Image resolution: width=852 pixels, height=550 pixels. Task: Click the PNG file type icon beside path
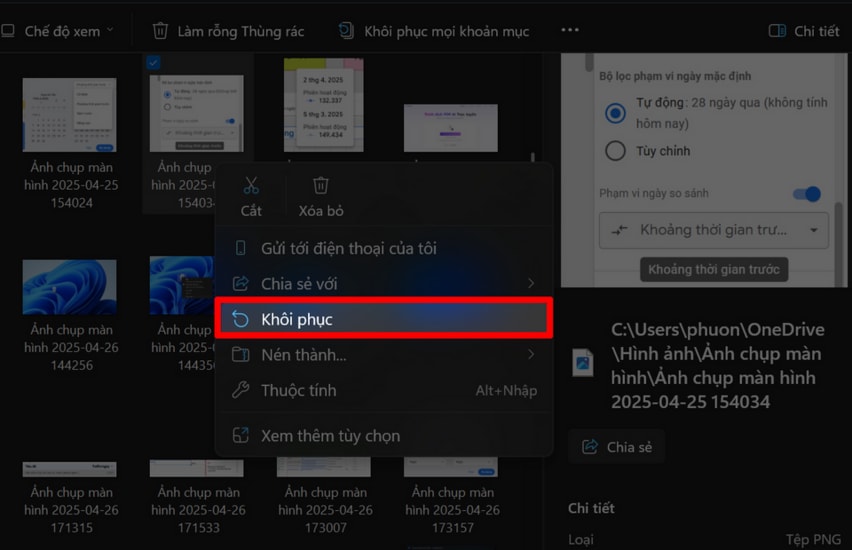click(582, 363)
